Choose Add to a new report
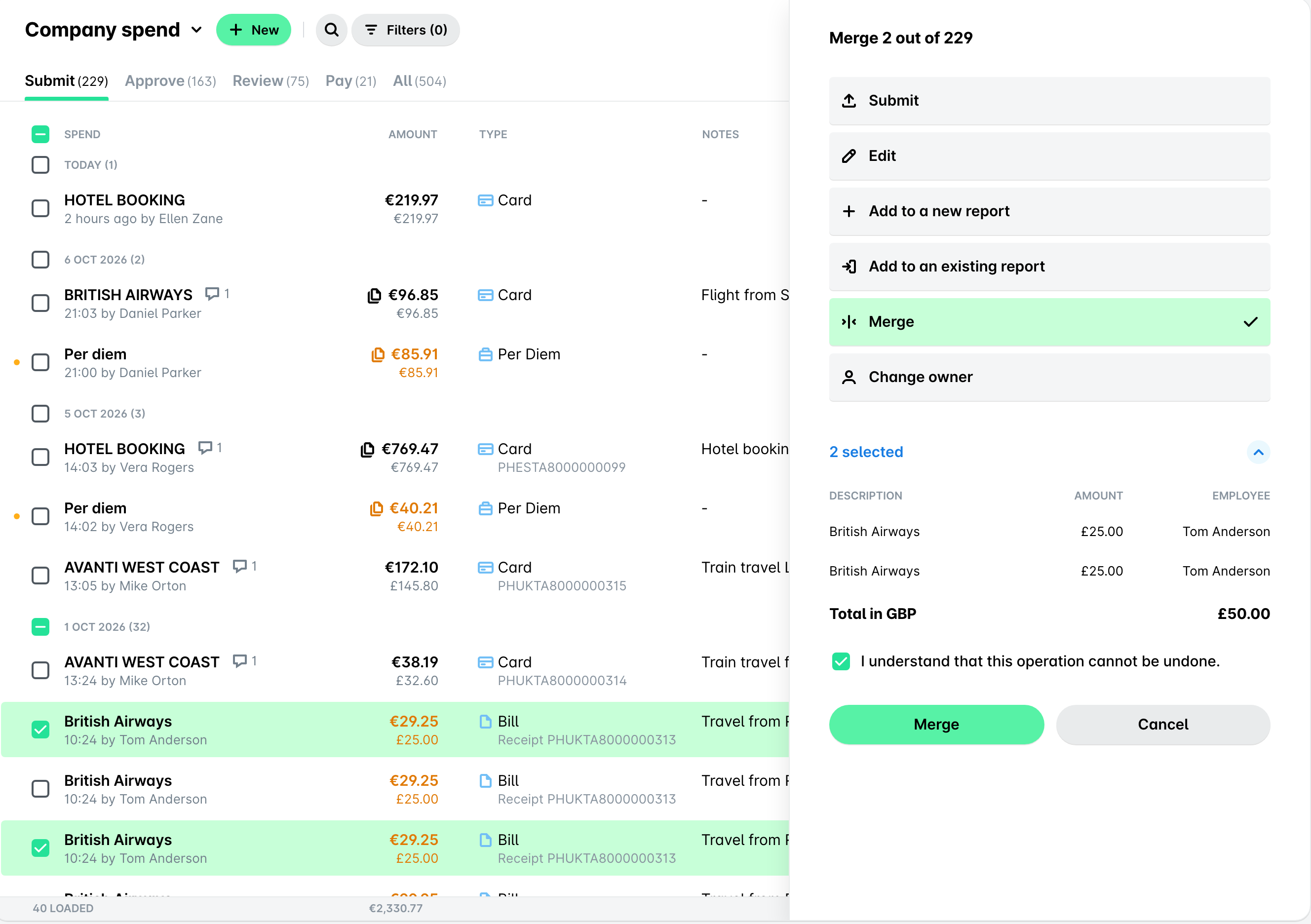Viewport: 1311px width, 924px height. pos(1049,211)
